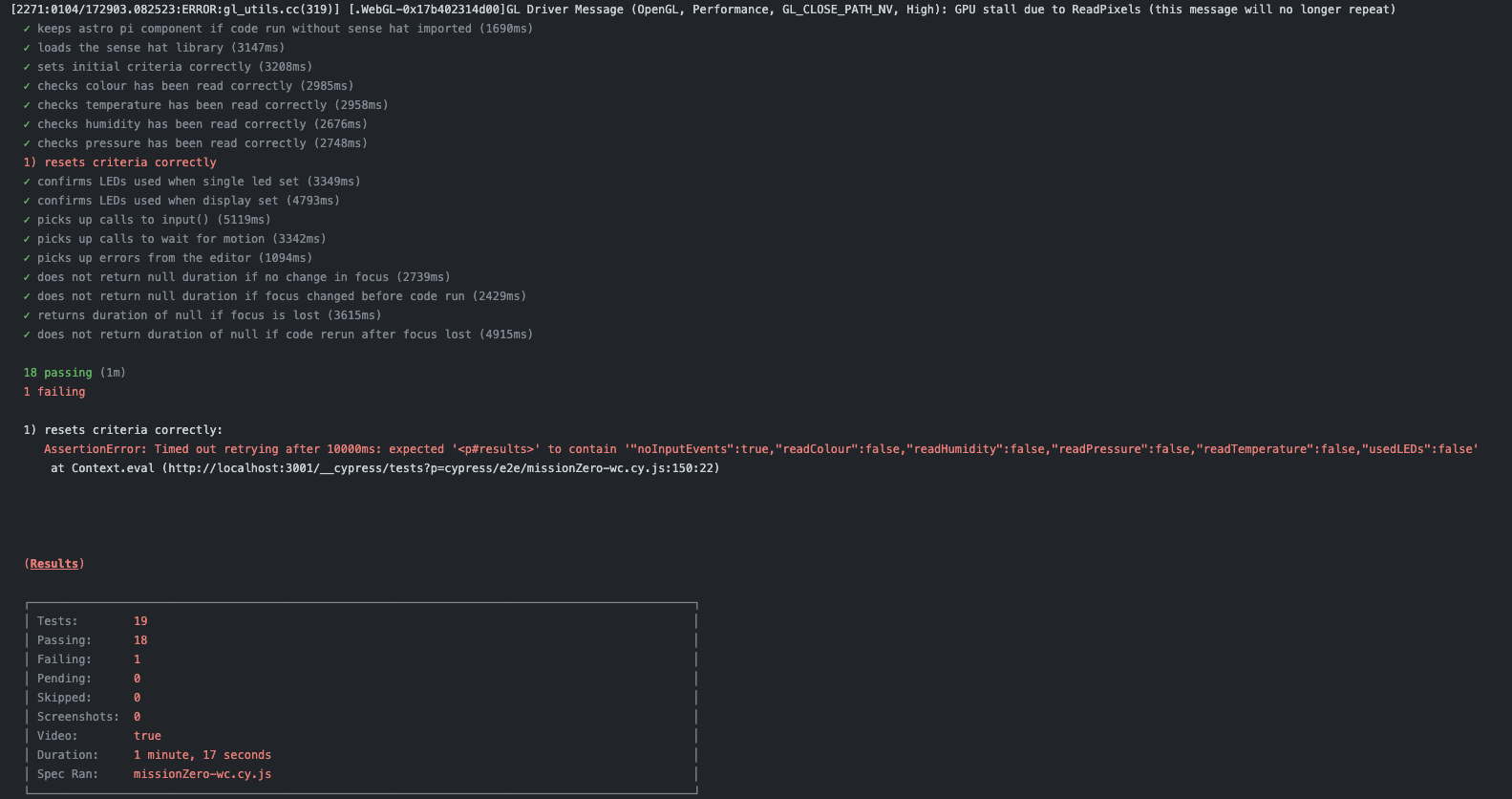Click Duration '1 minute, 17 seconds'
1512x799 pixels.
point(202,755)
